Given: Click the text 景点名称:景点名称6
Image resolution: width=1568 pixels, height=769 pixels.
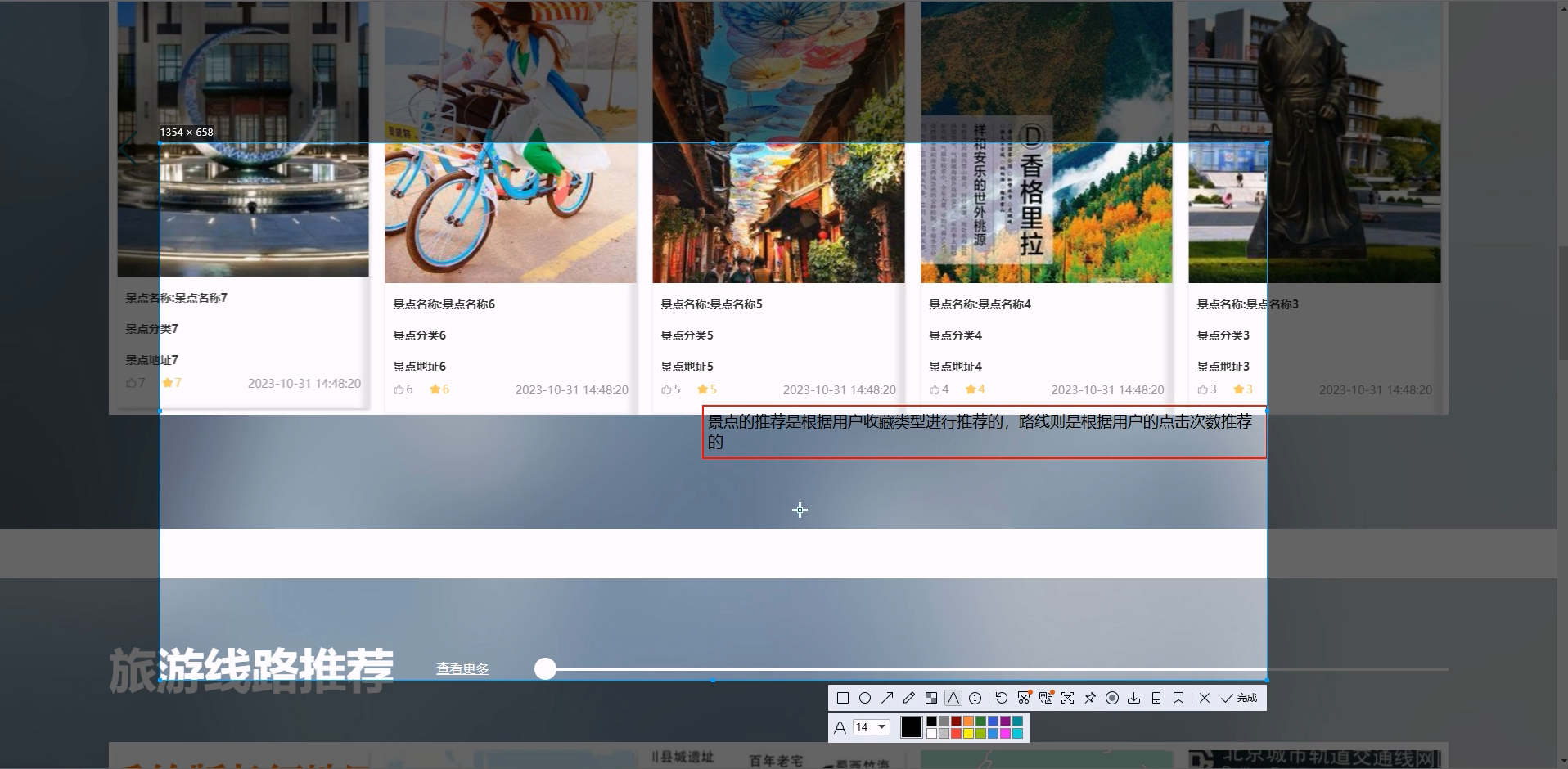Looking at the screenshot, I should pyautogui.click(x=444, y=304).
